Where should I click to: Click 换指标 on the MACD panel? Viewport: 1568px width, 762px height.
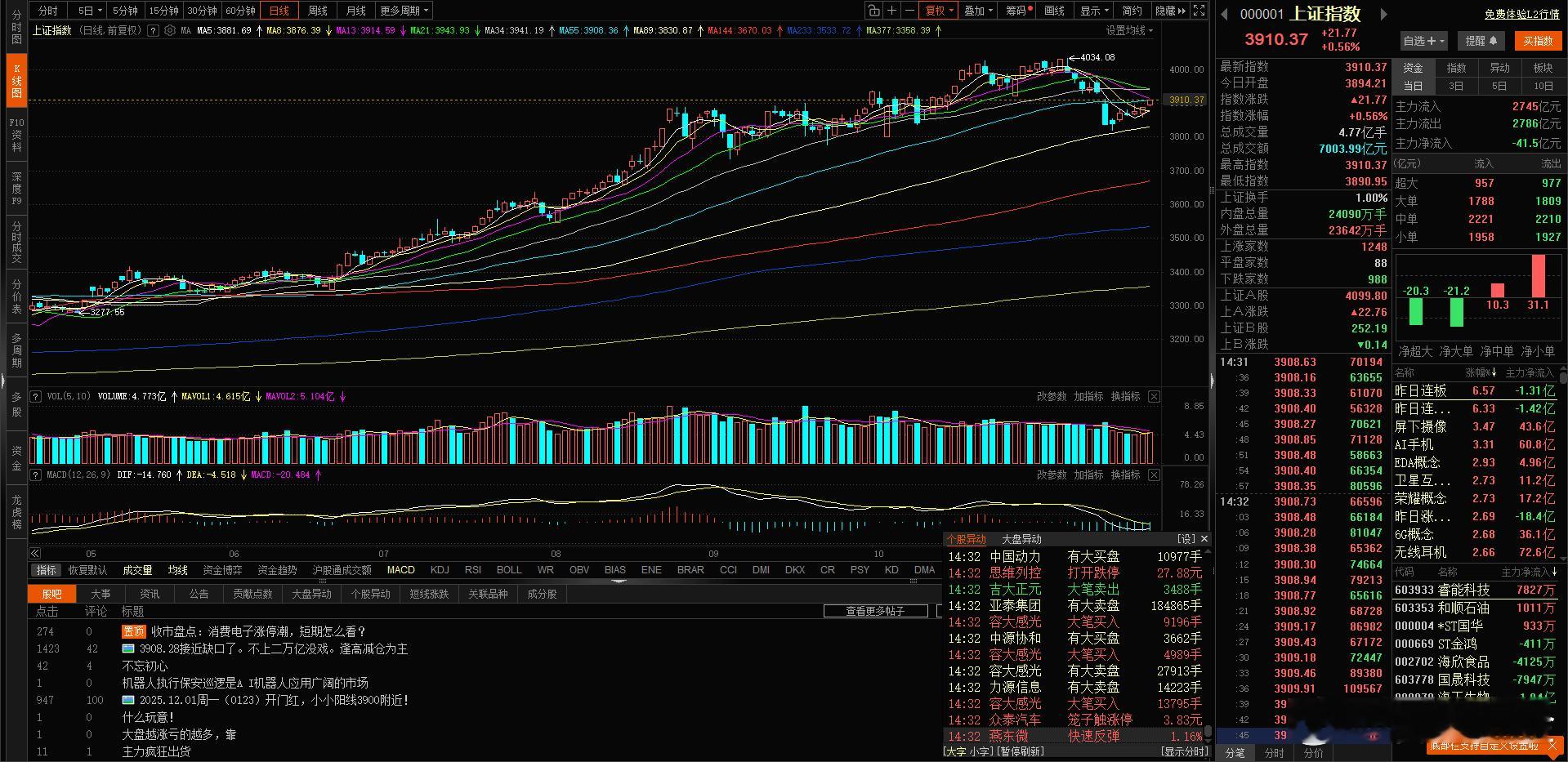click(x=1125, y=475)
